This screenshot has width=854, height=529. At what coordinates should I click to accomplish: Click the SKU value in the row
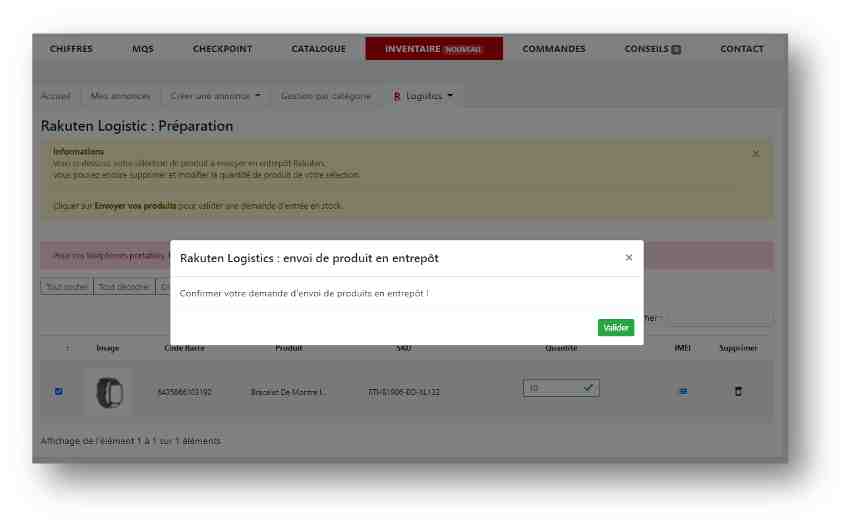point(404,392)
